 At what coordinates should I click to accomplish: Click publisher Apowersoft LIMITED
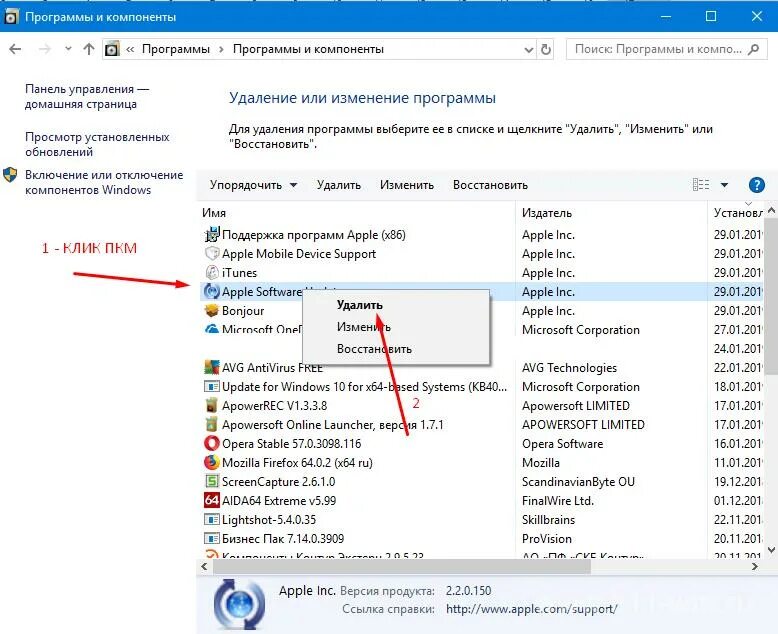[x=576, y=406]
